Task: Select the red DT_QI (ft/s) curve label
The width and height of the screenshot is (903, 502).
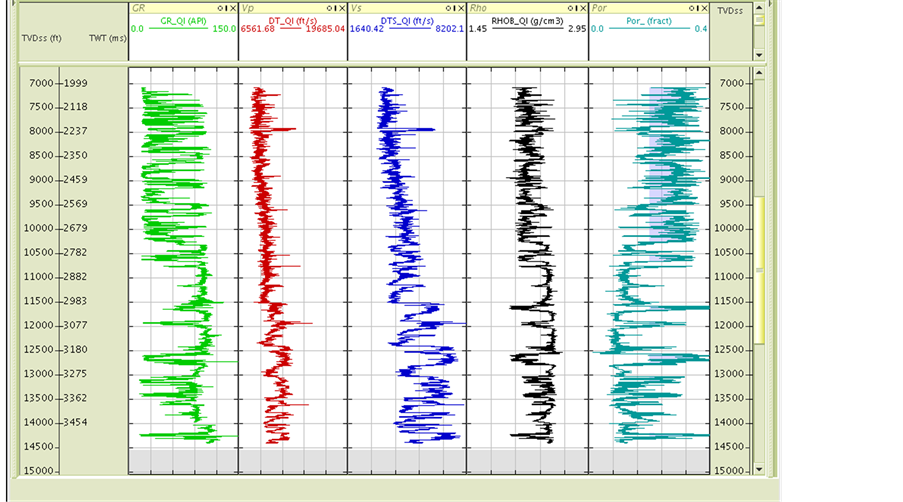Action: (x=292, y=18)
